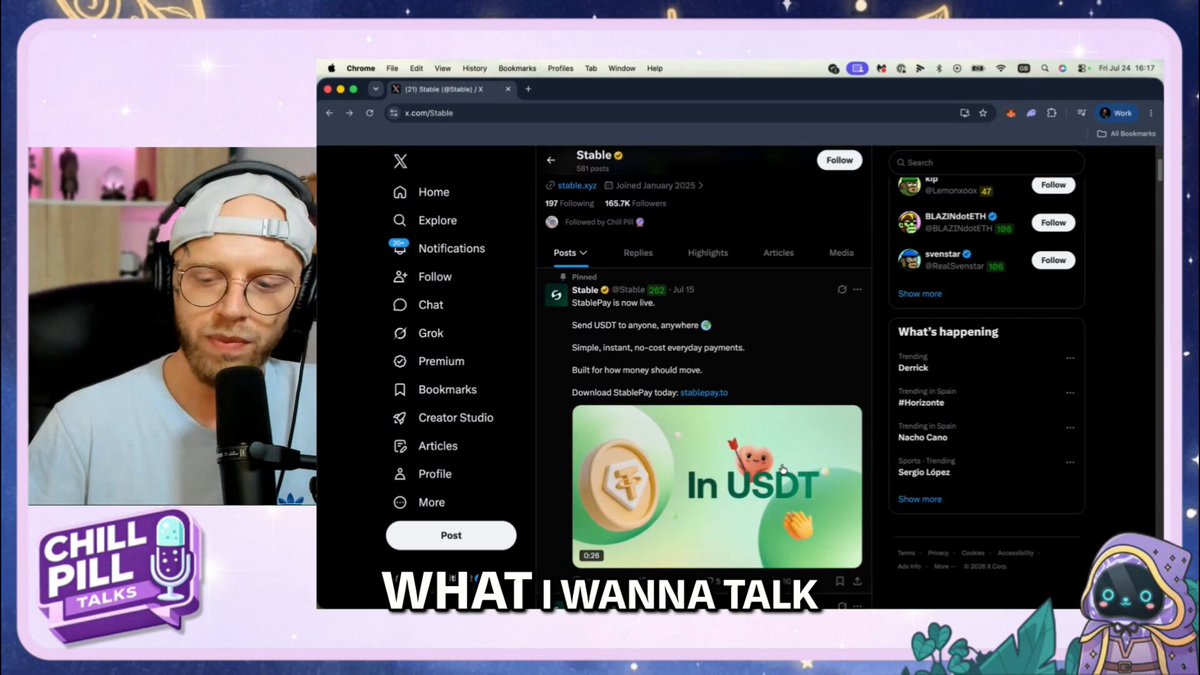Open Chrome's three-dot menu
Image resolution: width=1200 pixels, height=675 pixels.
pos(1151,113)
